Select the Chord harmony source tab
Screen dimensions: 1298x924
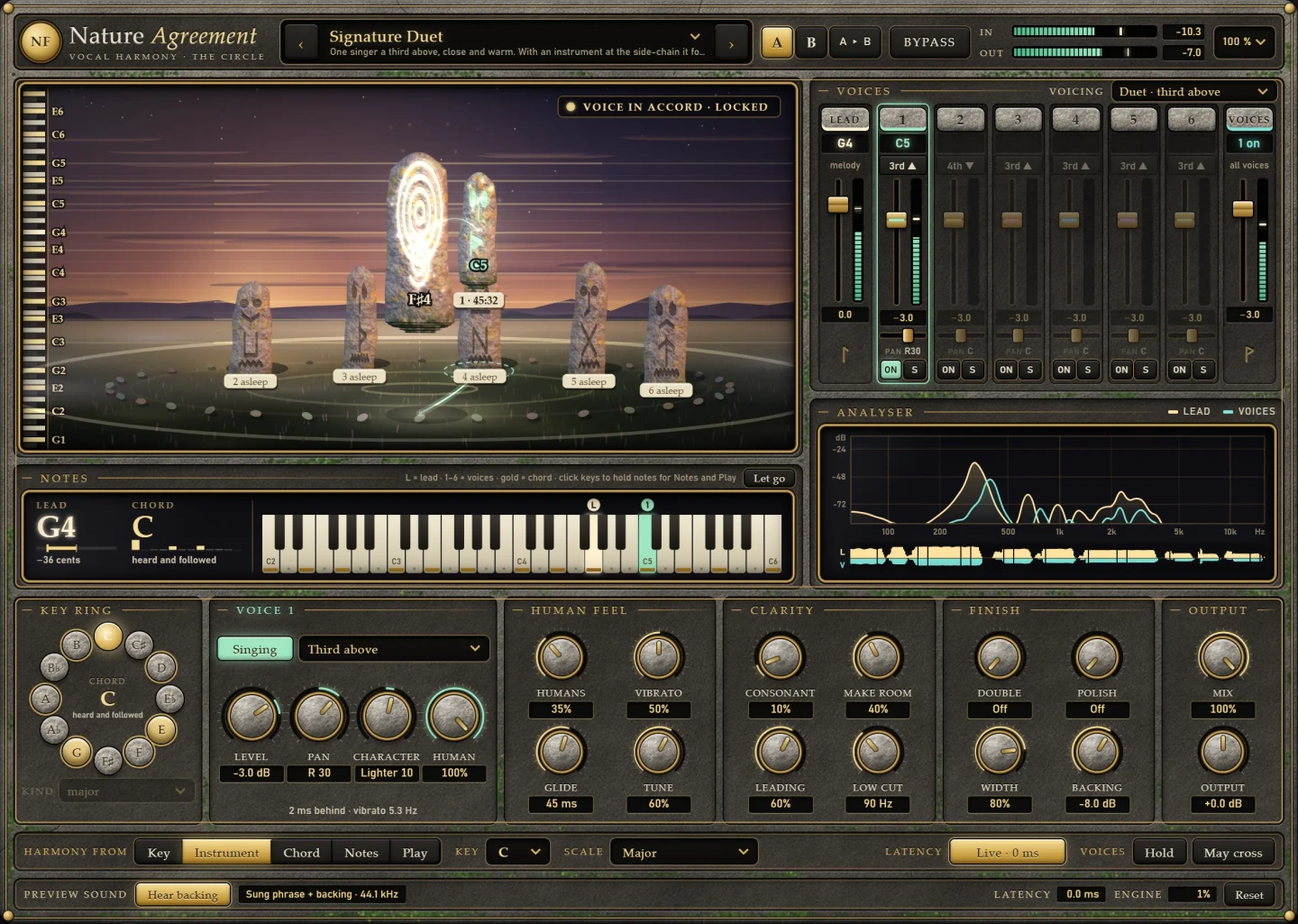point(301,853)
